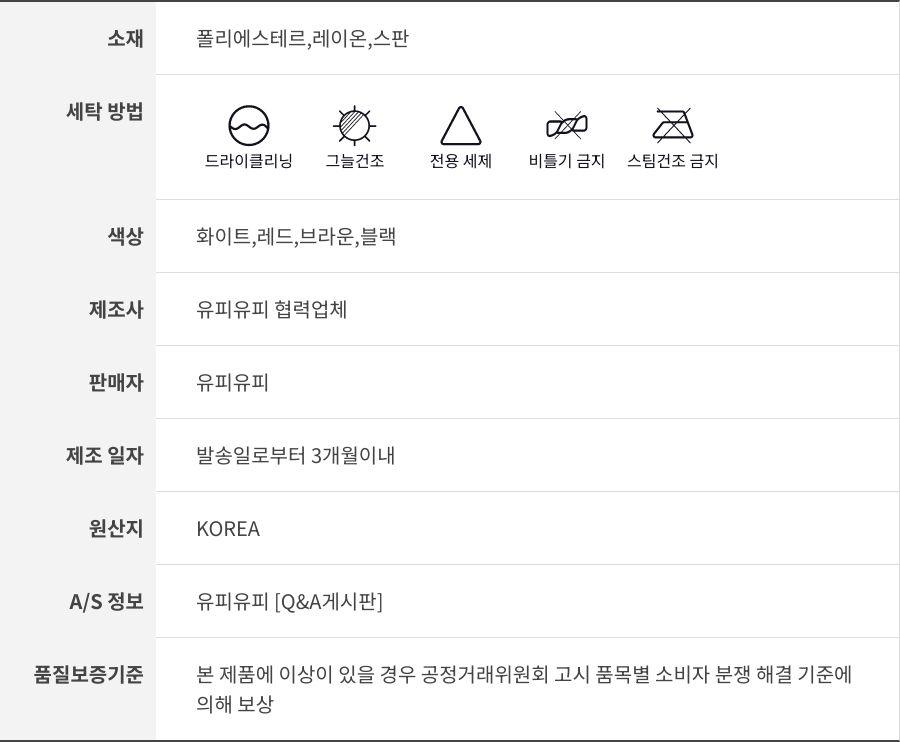This screenshot has height=742, width=900.
Task: Click the 소재 row header
Action: click(125, 39)
